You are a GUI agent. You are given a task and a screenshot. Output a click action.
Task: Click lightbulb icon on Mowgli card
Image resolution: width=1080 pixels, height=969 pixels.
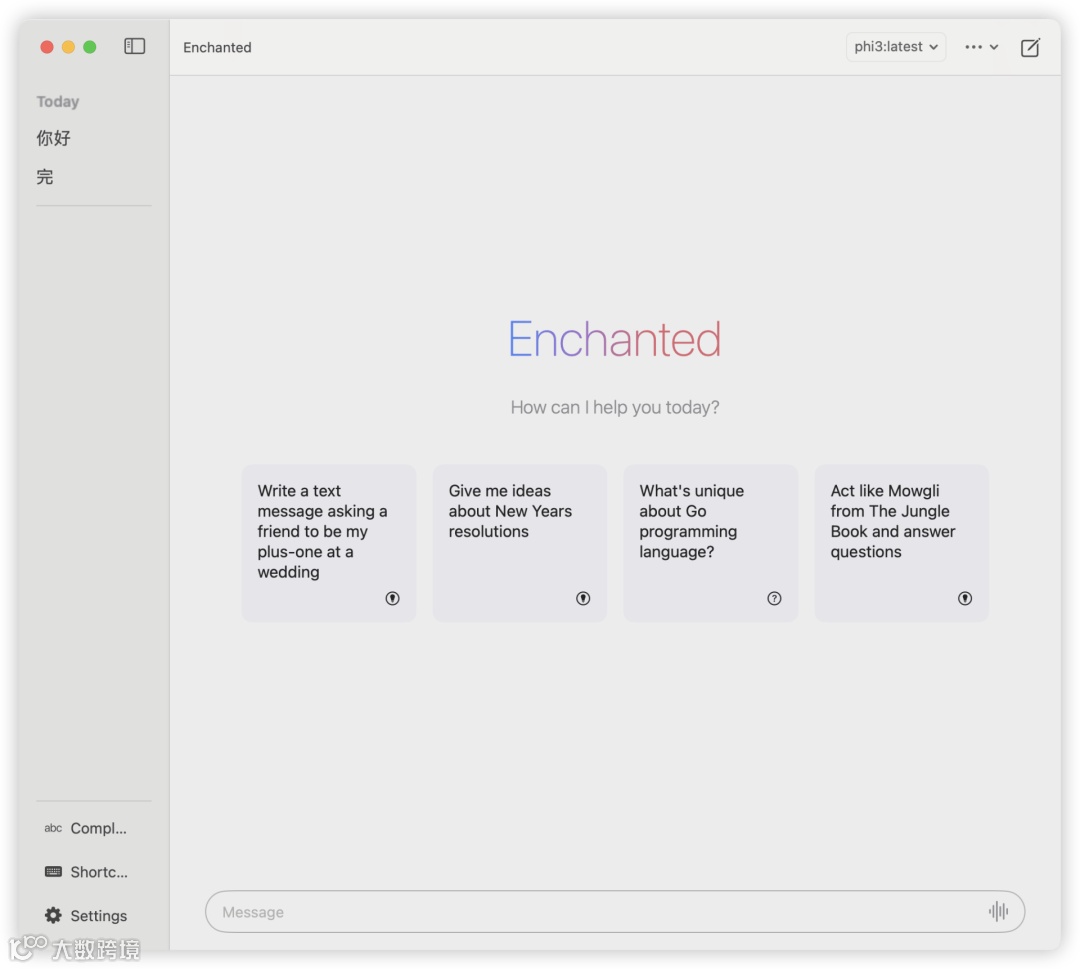pyautogui.click(x=965, y=598)
